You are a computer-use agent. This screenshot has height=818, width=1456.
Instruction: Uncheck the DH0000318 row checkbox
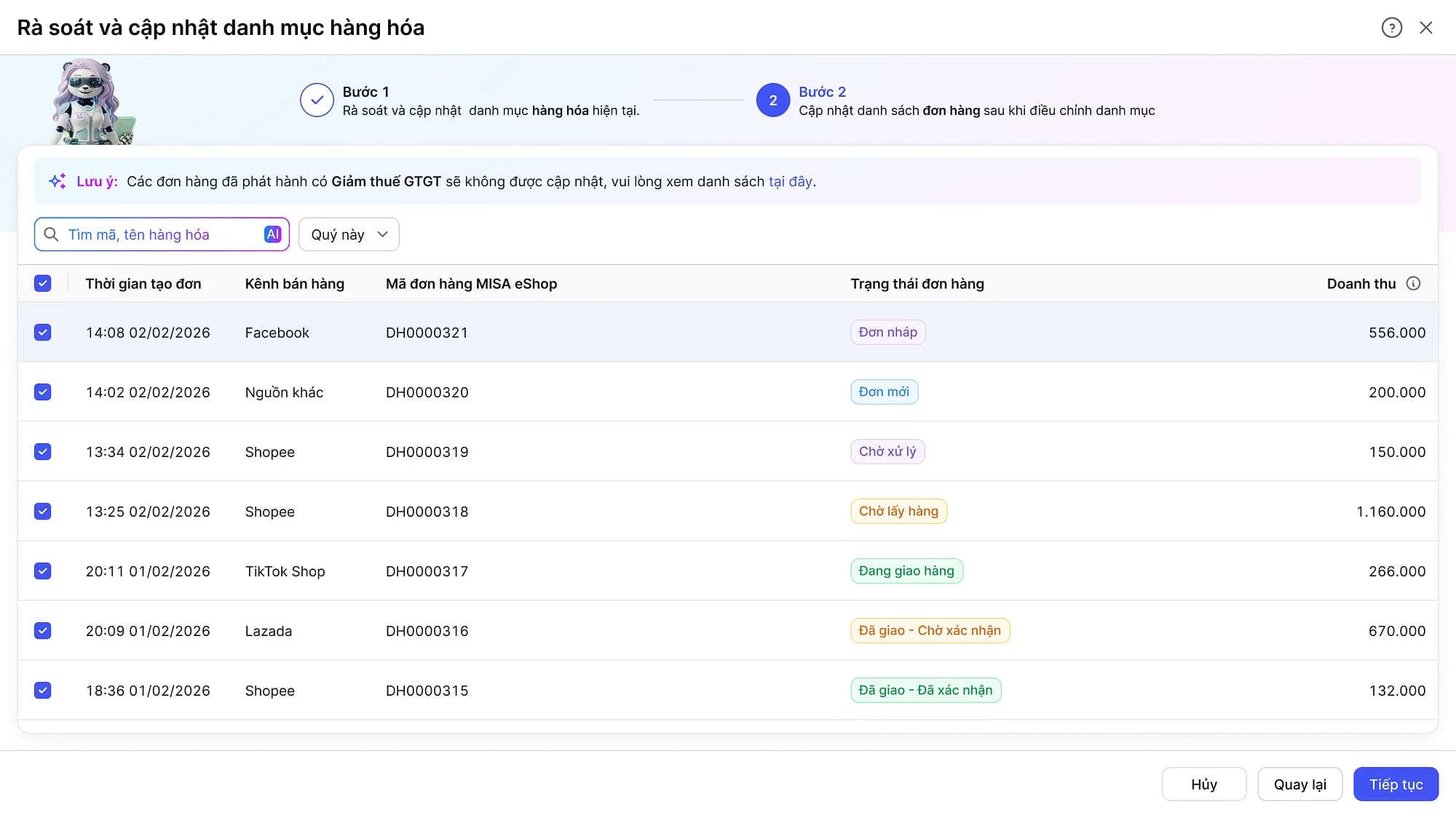pos(43,512)
